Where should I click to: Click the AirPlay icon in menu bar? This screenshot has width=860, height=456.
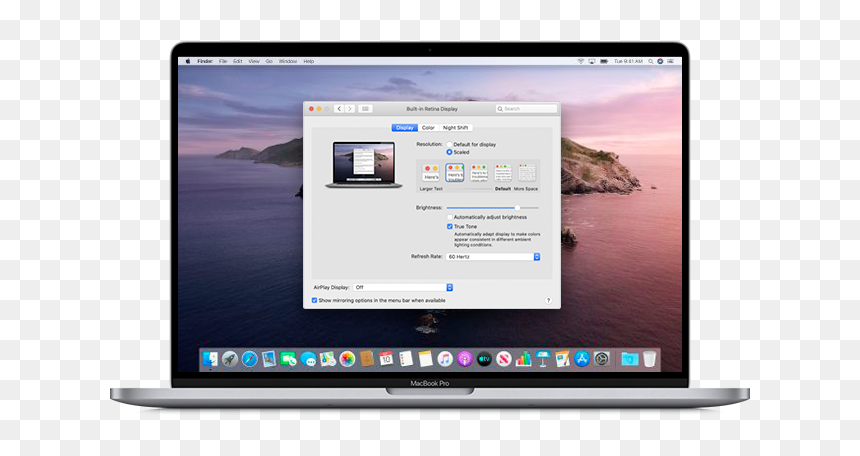click(x=592, y=61)
